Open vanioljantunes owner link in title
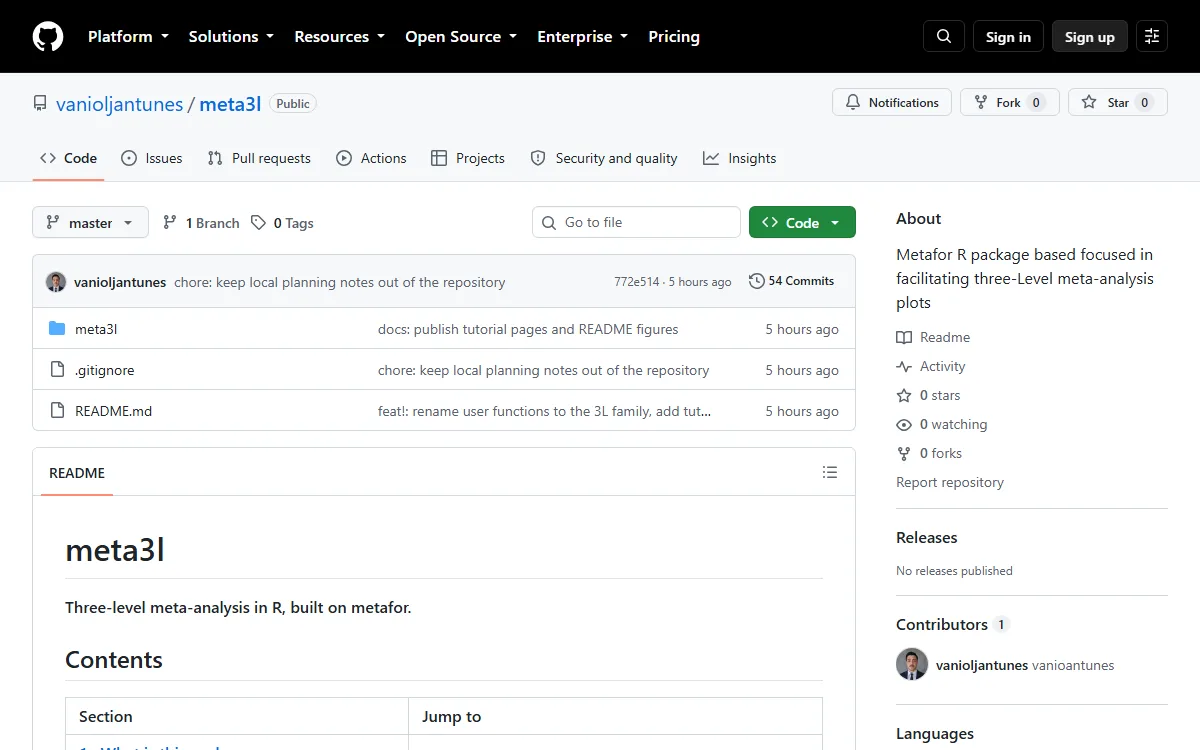The image size is (1200, 750). 120,104
